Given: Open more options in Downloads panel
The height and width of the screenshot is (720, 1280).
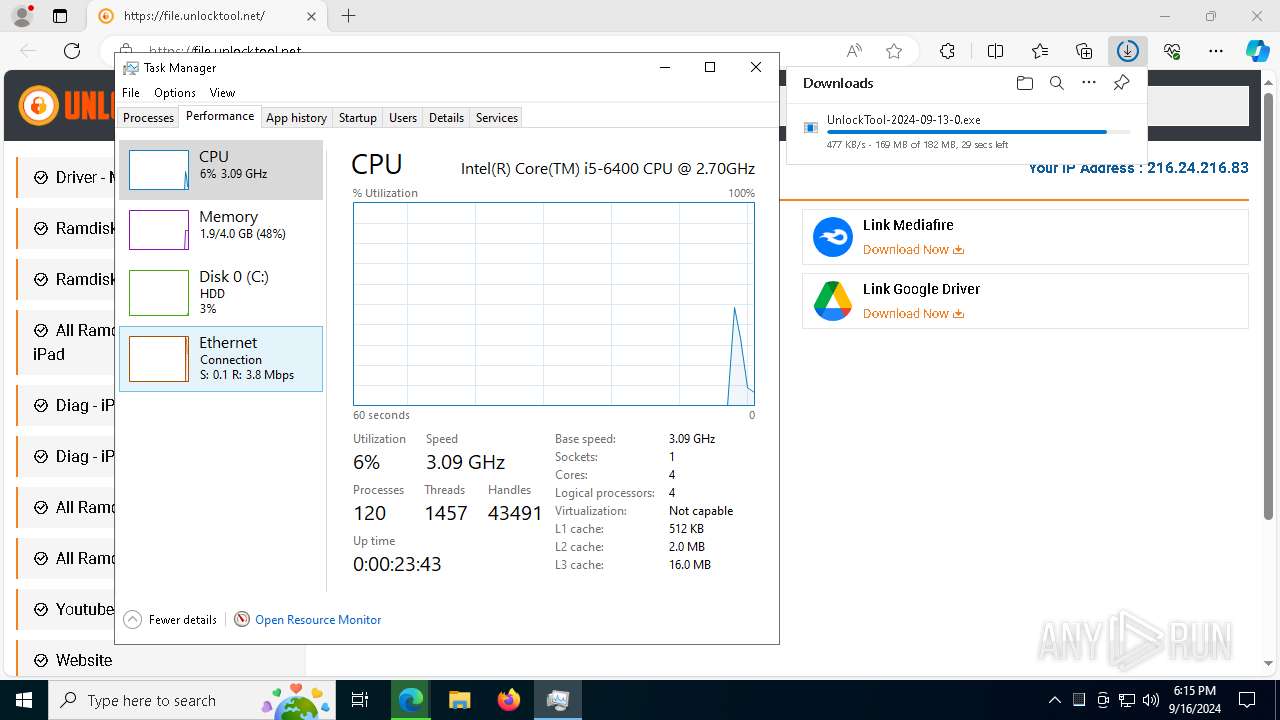Looking at the screenshot, I should [x=1089, y=83].
